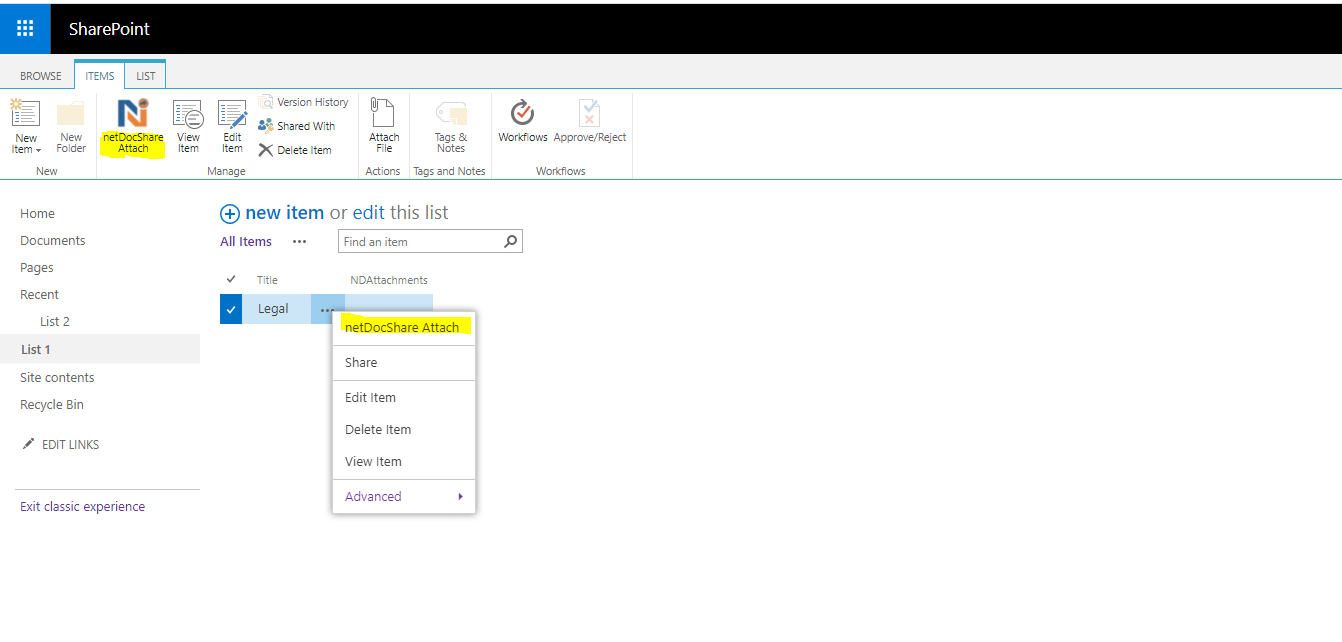Go to Home in the left navigation
The height and width of the screenshot is (642, 1342).
coord(38,213)
